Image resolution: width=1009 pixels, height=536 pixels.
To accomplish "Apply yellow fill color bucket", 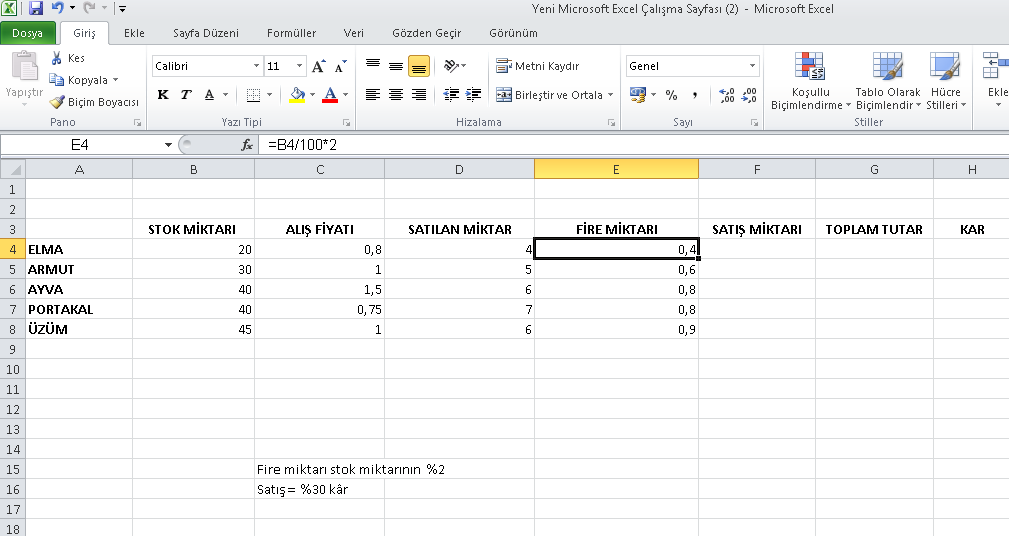I will 297,95.
